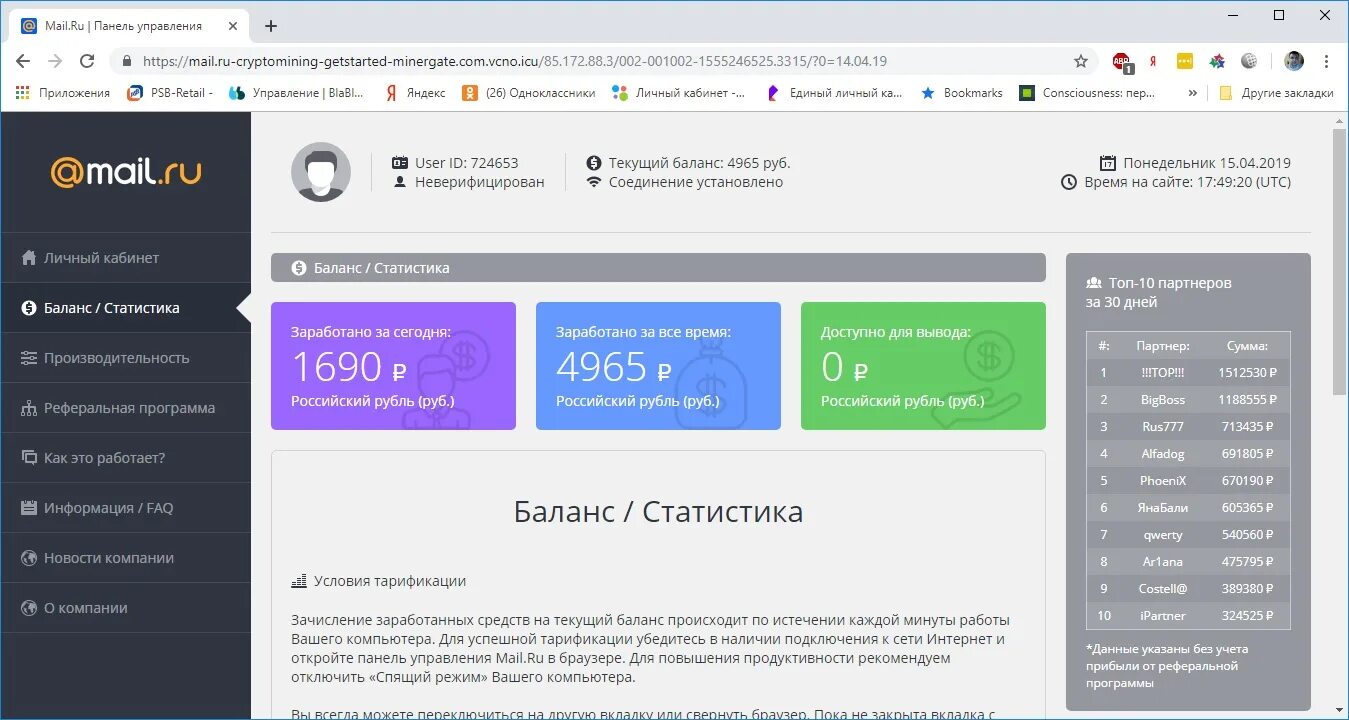Open Как это работает? sidebar item
Viewport: 1349px width, 720px height.
[126, 458]
